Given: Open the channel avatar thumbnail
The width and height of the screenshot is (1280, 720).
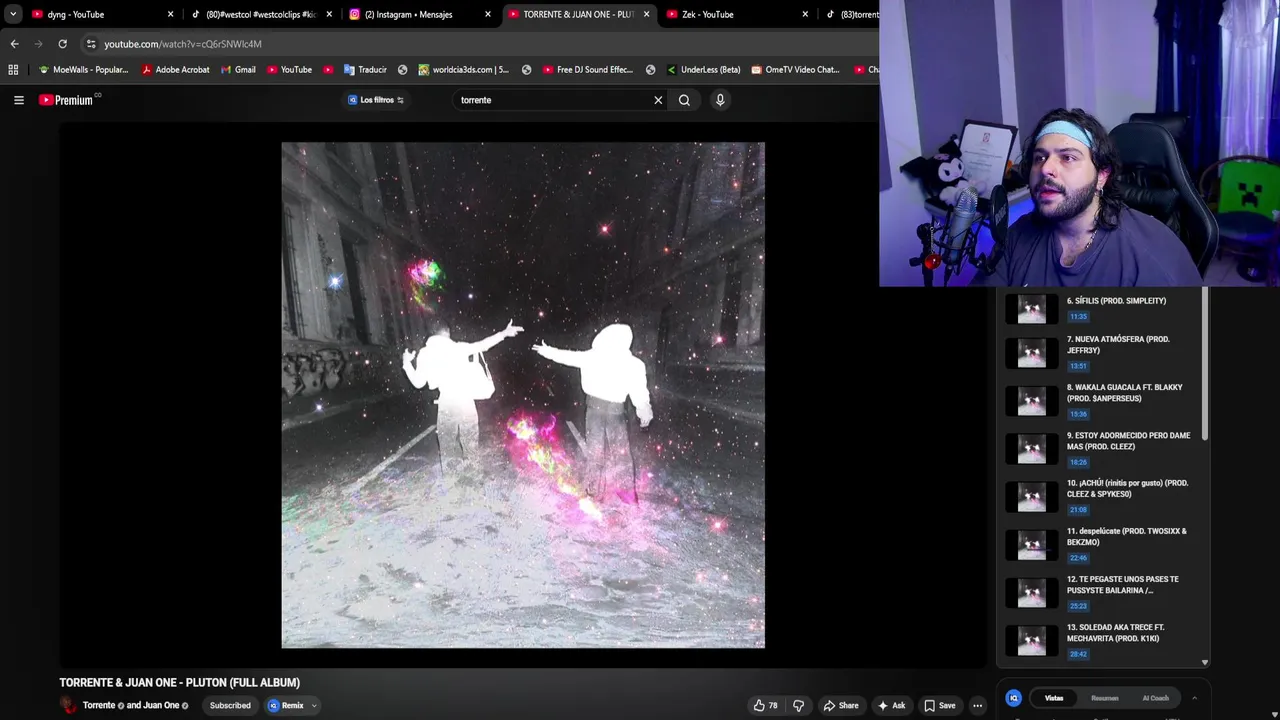Looking at the screenshot, I should [68, 705].
